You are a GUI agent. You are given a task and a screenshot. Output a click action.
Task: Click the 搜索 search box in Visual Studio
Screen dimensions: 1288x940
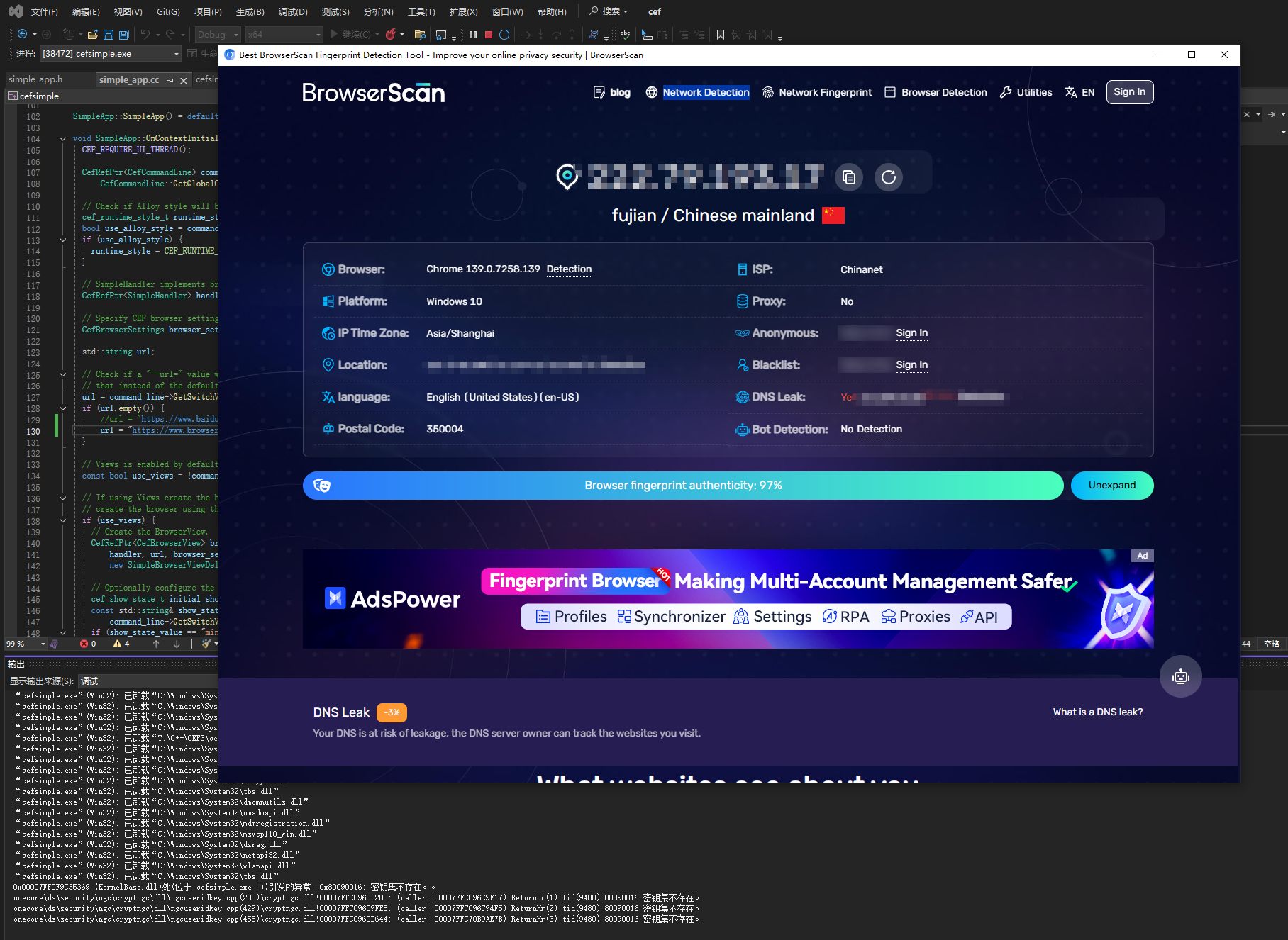[609, 11]
